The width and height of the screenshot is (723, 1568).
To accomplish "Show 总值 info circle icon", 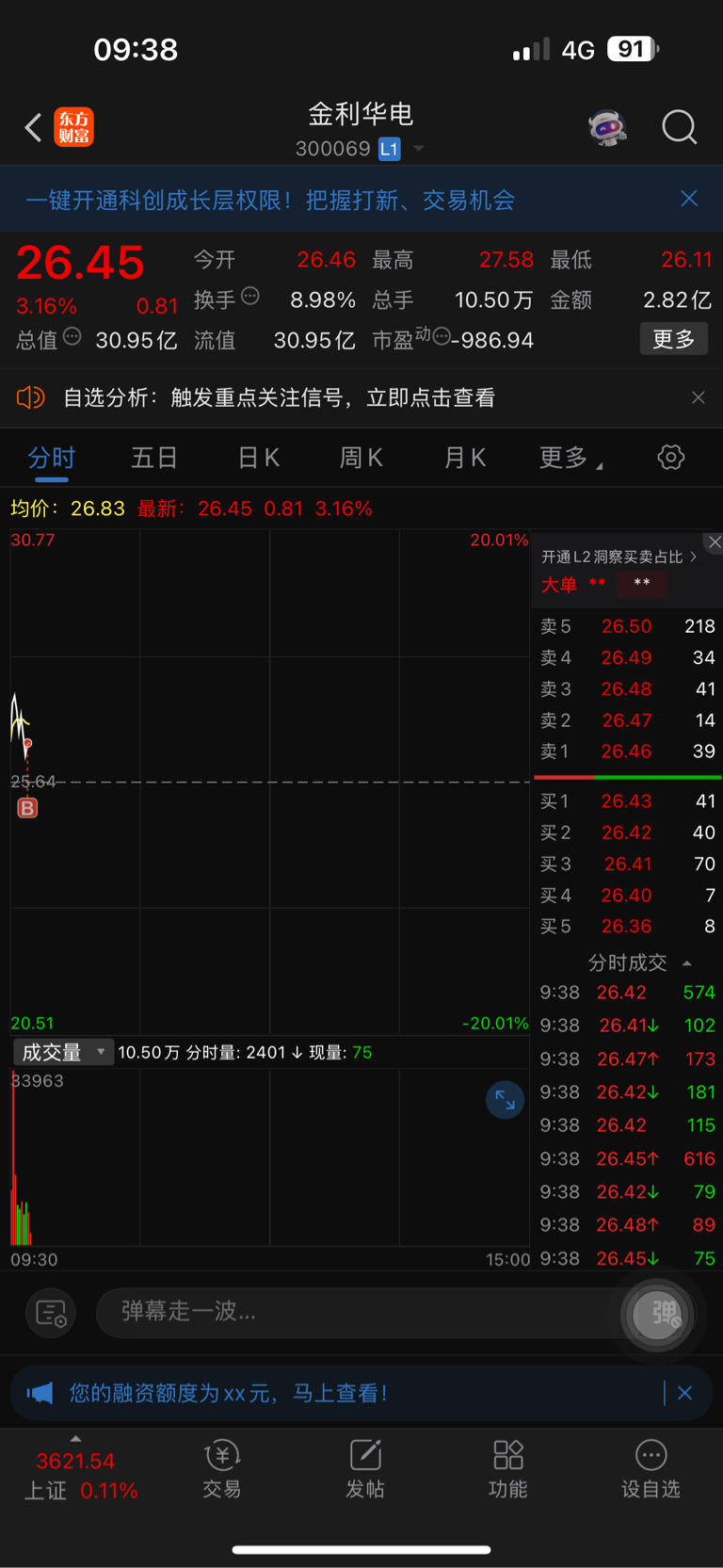I will pos(72,336).
